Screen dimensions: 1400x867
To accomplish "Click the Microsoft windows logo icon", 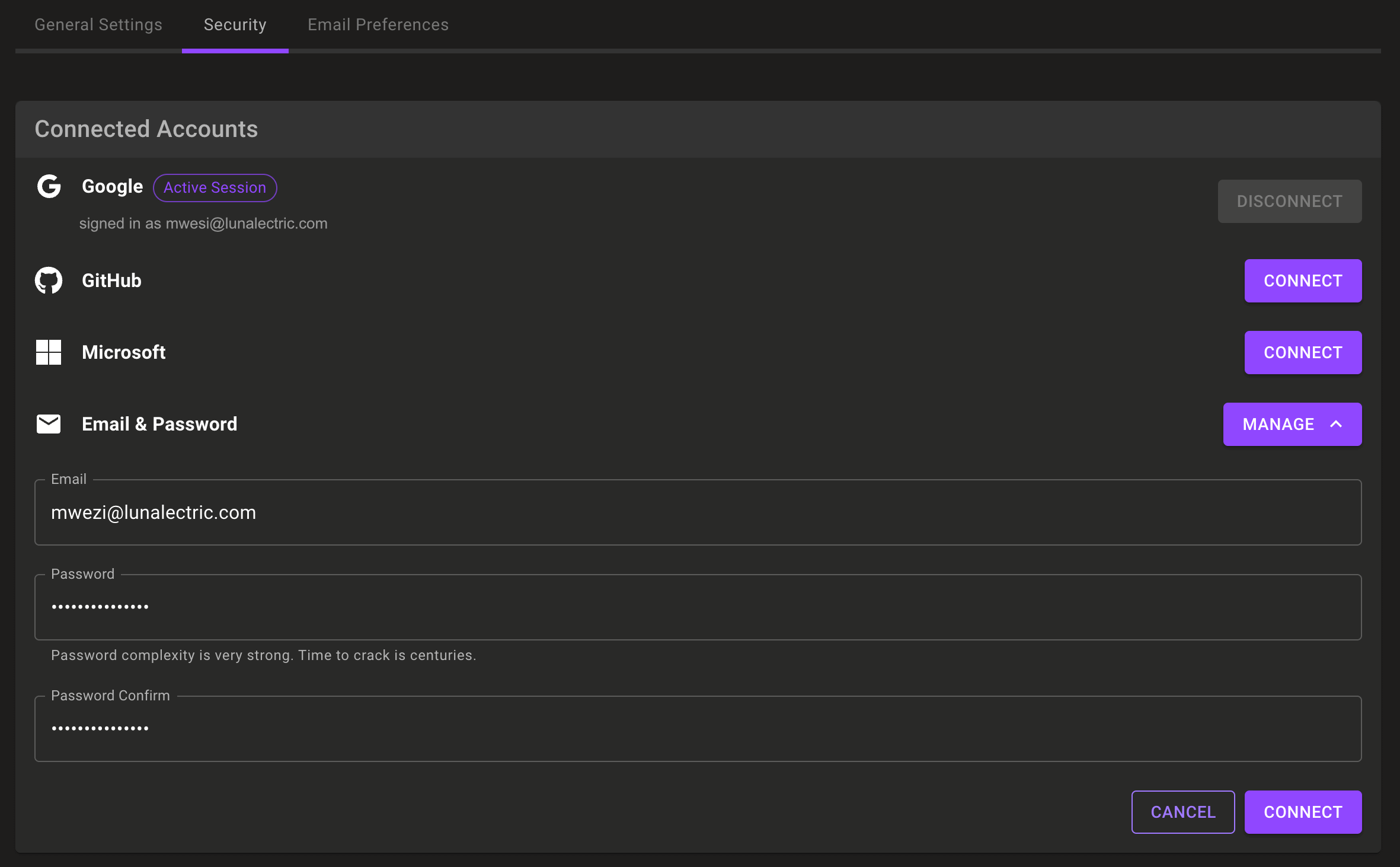I will [49, 352].
